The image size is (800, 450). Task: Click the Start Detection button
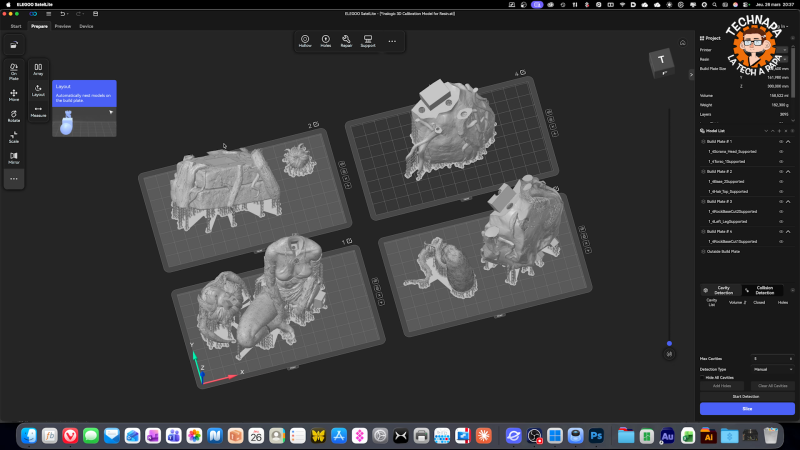[x=747, y=396]
